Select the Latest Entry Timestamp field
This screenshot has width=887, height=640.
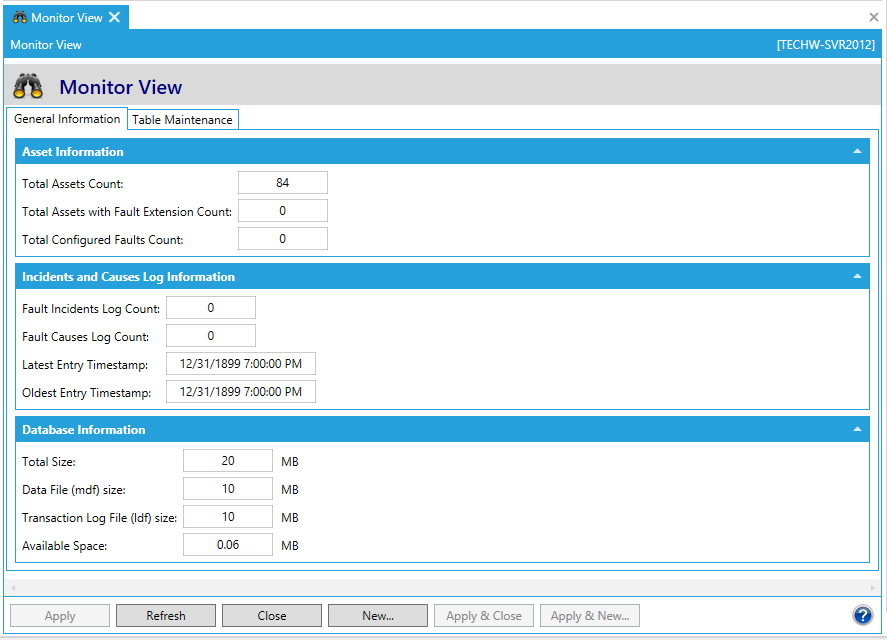pyautogui.click(x=241, y=364)
